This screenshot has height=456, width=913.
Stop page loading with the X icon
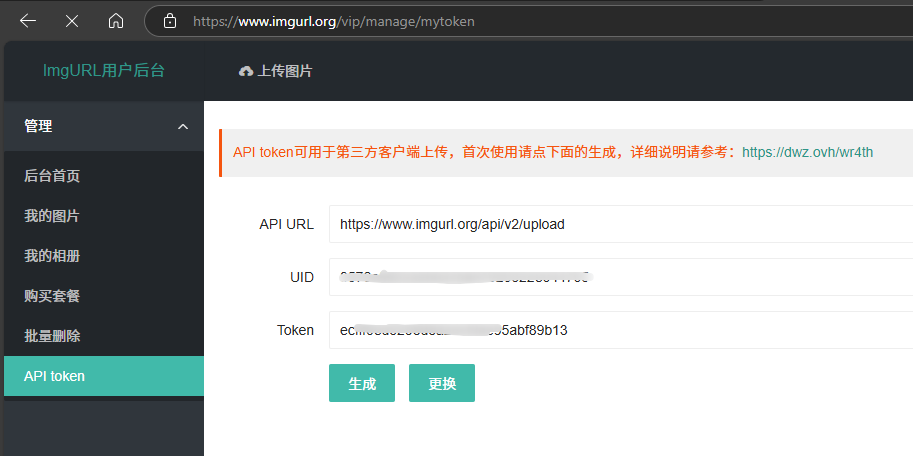click(72, 22)
